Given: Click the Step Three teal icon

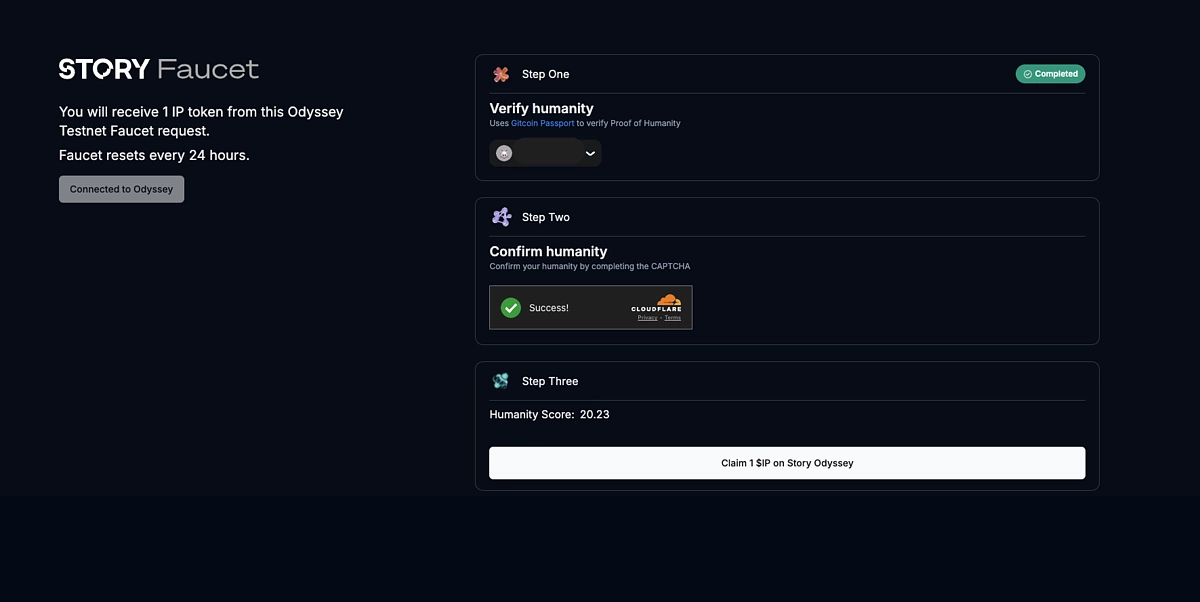Looking at the screenshot, I should (501, 381).
